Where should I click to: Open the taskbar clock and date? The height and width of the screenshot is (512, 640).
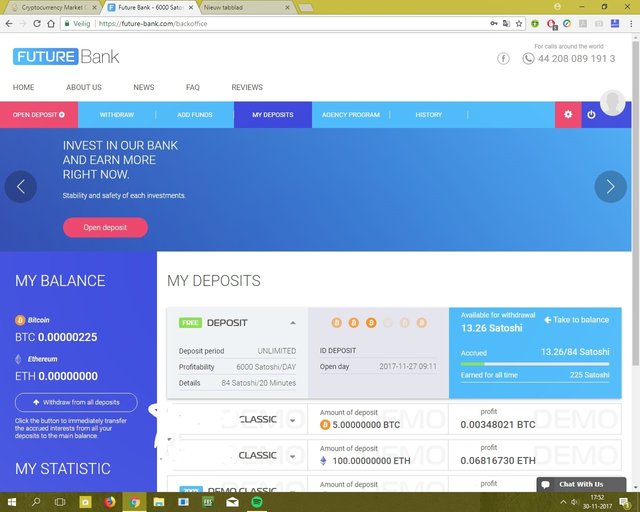coord(597,502)
